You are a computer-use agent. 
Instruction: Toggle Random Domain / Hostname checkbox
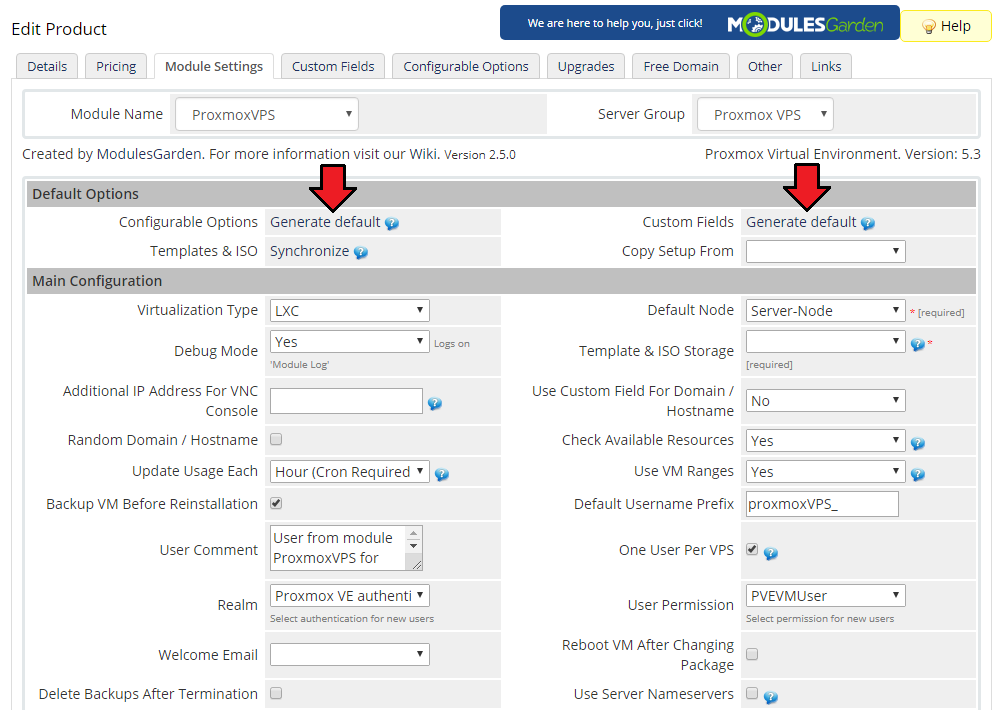(276, 439)
